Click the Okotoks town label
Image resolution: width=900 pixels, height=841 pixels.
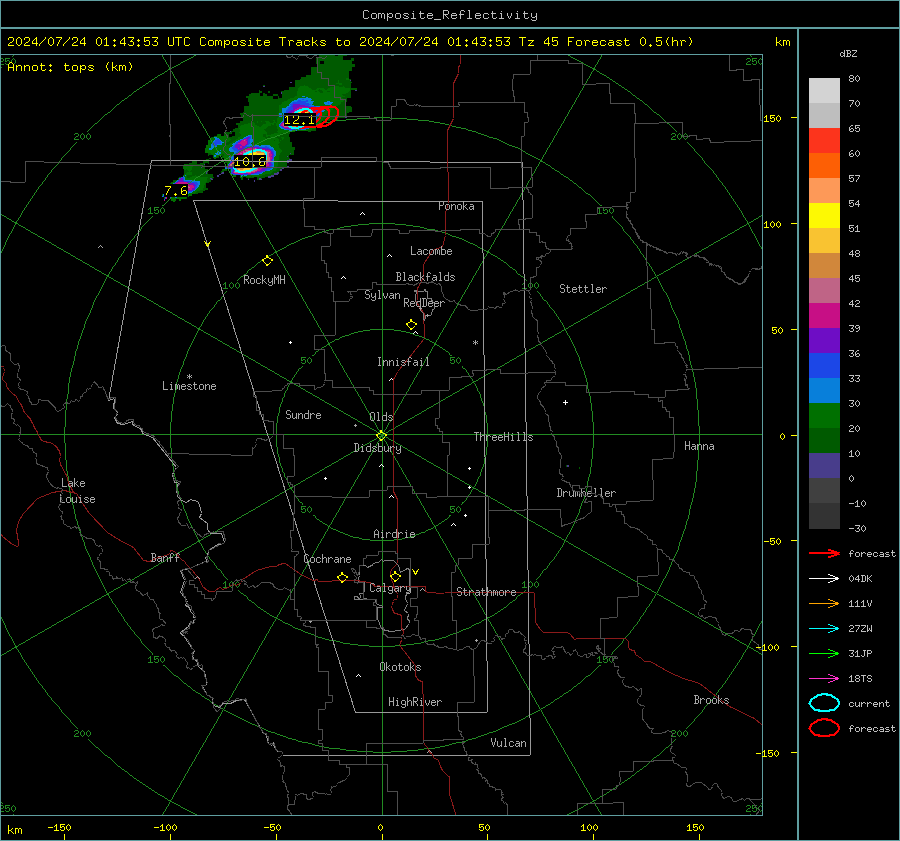[400, 667]
